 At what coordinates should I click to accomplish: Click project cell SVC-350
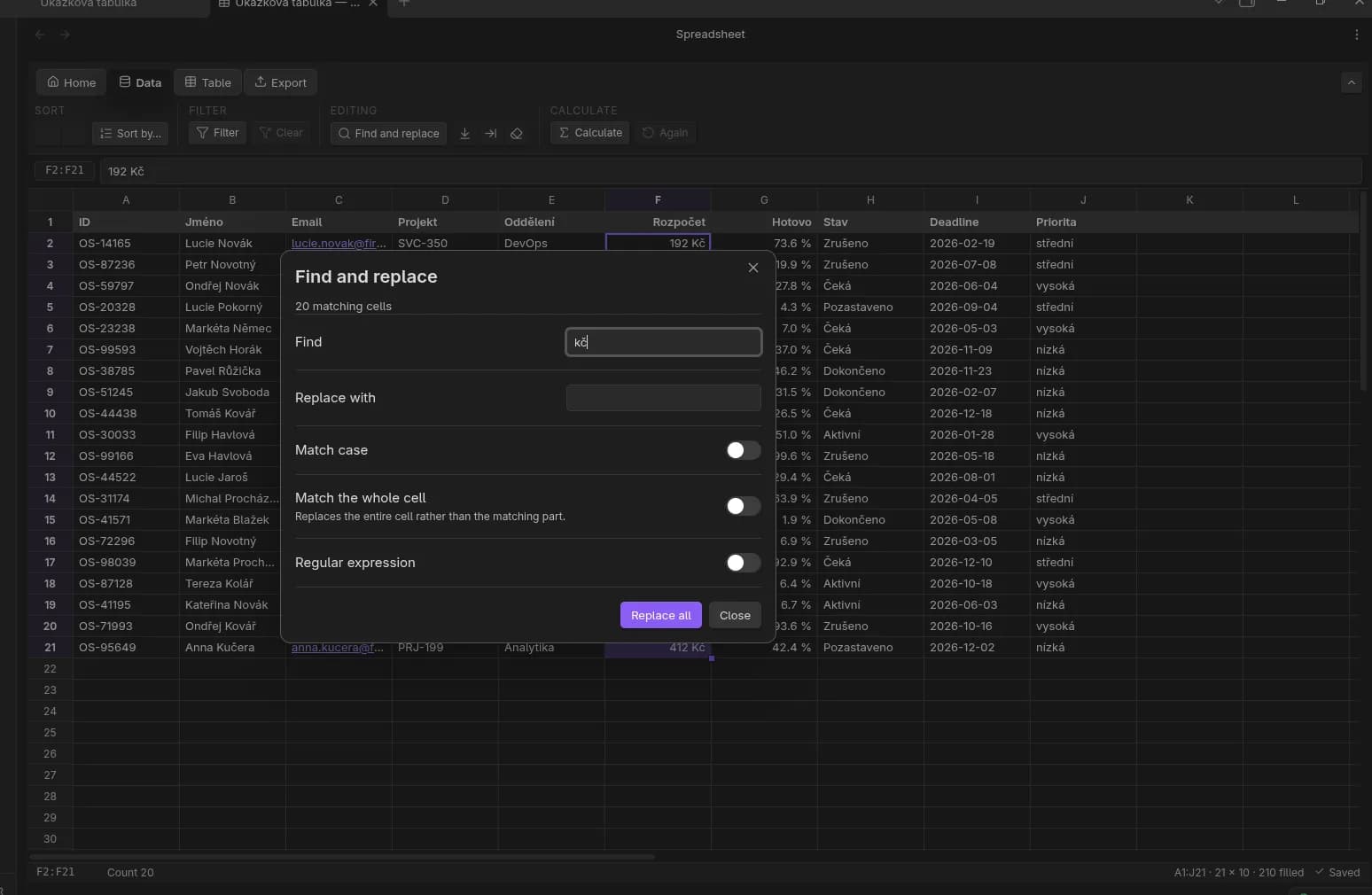coord(445,243)
